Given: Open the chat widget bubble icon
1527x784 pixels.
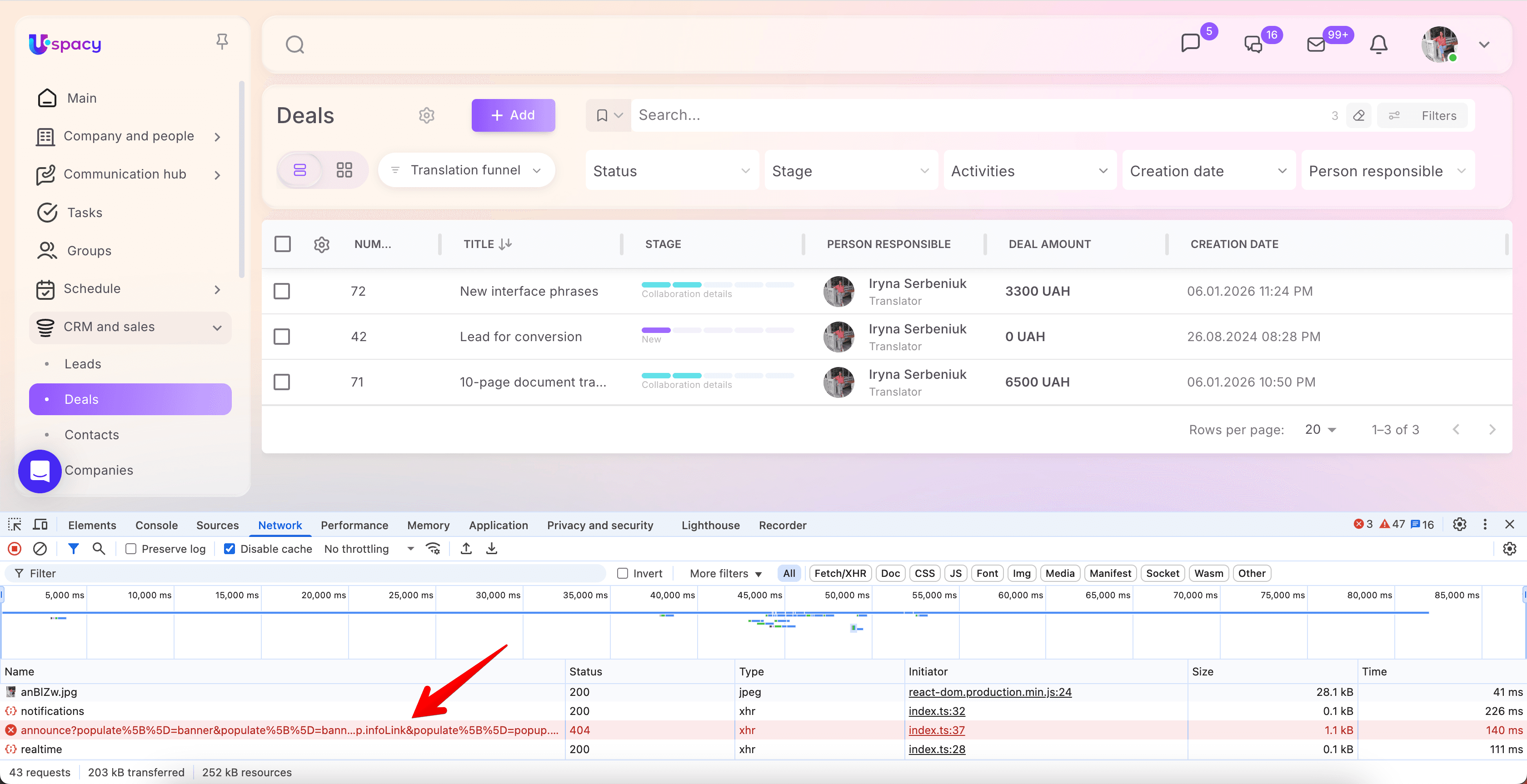Looking at the screenshot, I should click(40, 471).
